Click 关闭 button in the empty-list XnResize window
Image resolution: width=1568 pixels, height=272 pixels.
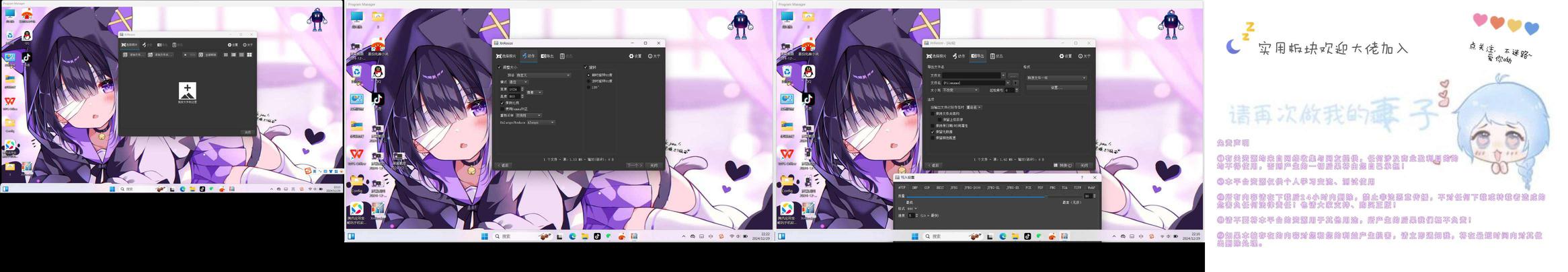click(x=247, y=132)
